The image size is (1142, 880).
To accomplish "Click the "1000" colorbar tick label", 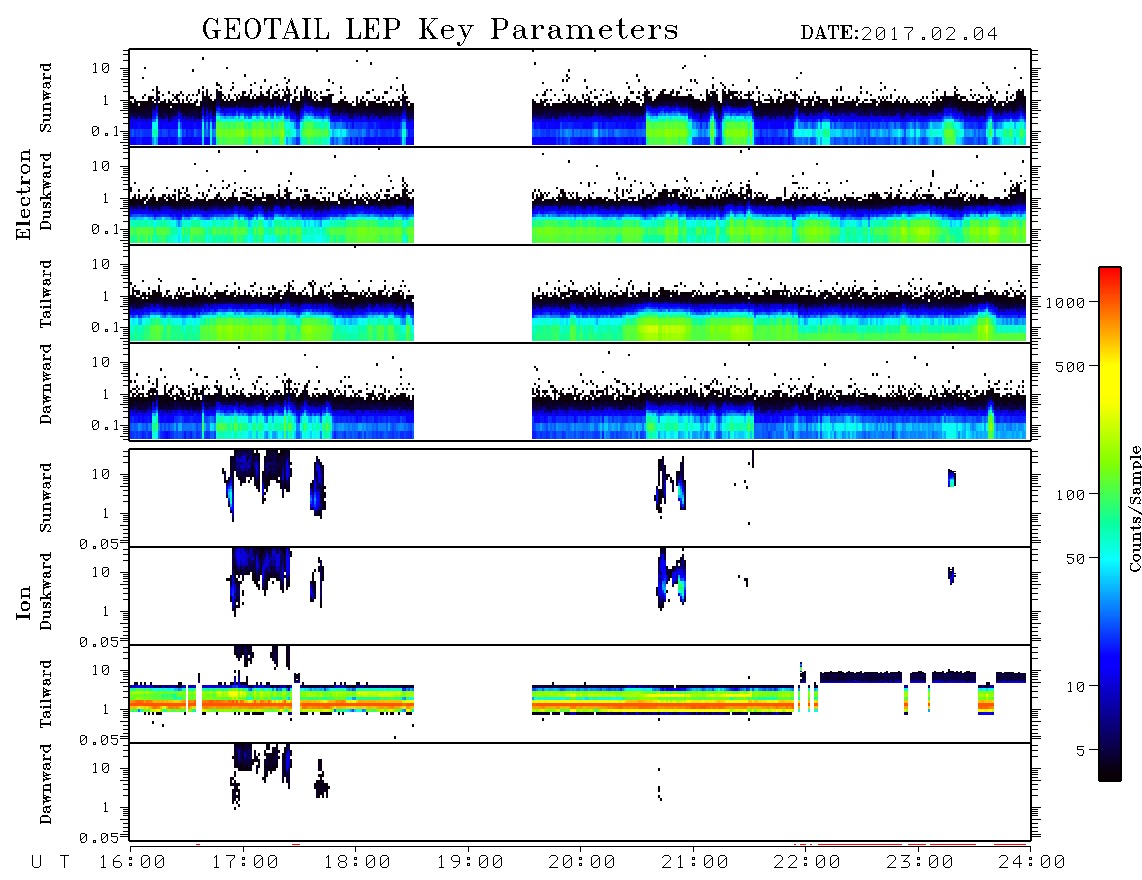I will point(1066,303).
